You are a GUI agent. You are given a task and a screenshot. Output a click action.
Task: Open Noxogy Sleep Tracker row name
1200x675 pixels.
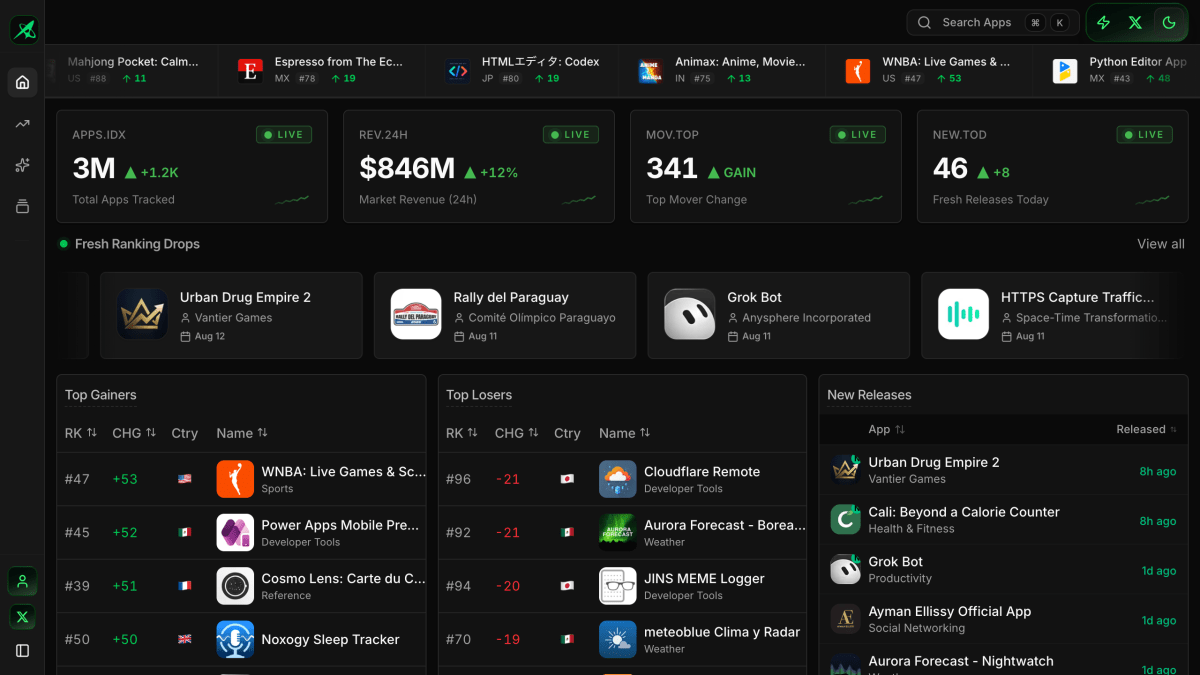[x=330, y=640]
